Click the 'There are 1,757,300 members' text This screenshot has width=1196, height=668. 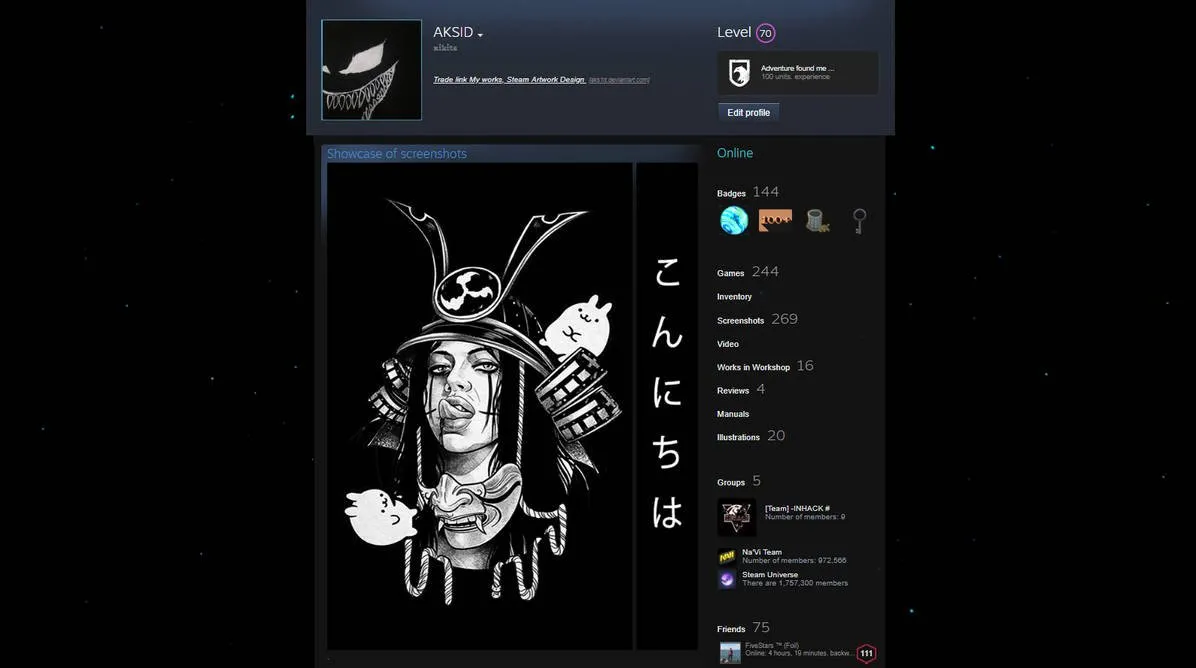point(795,583)
